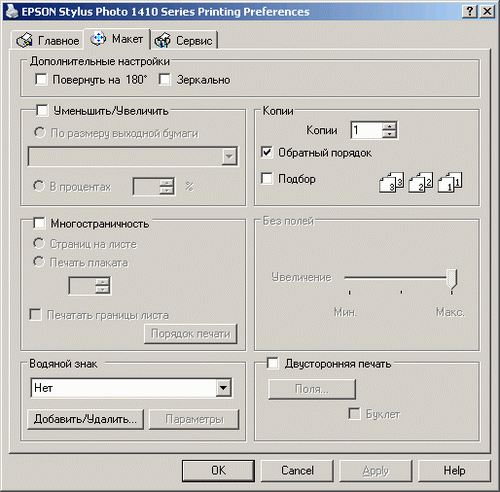
Task: Click the Cancel button
Action: (x=297, y=471)
